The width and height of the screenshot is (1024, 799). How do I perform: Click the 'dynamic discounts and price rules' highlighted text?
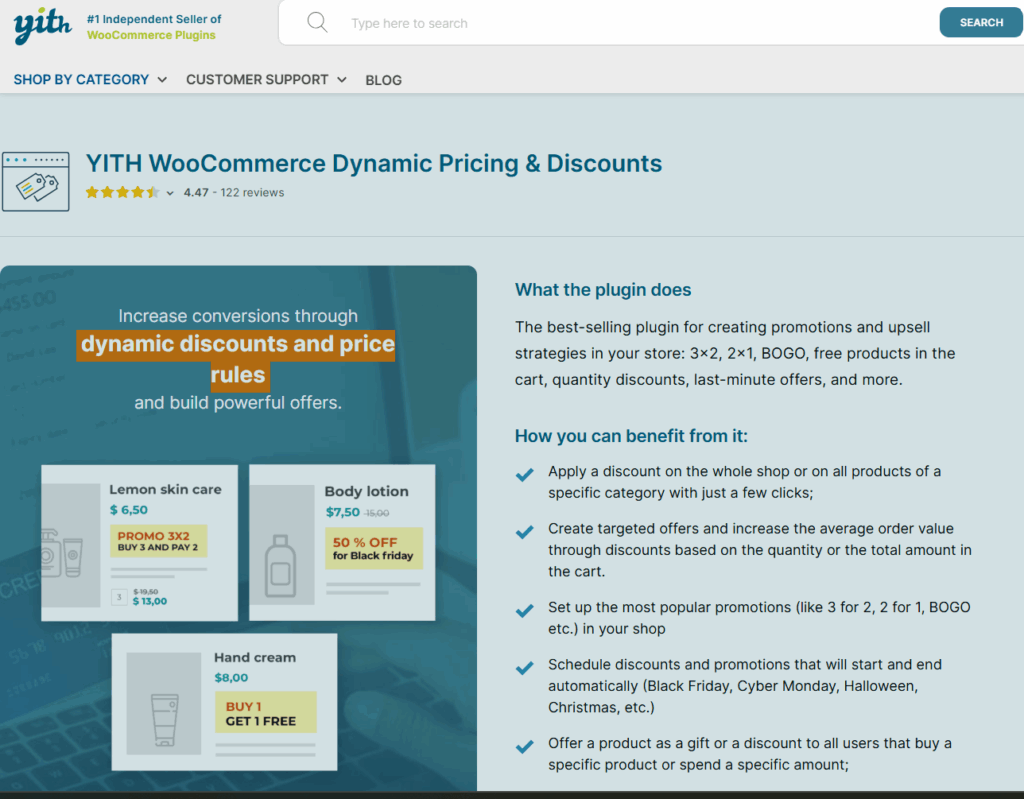[237, 359]
